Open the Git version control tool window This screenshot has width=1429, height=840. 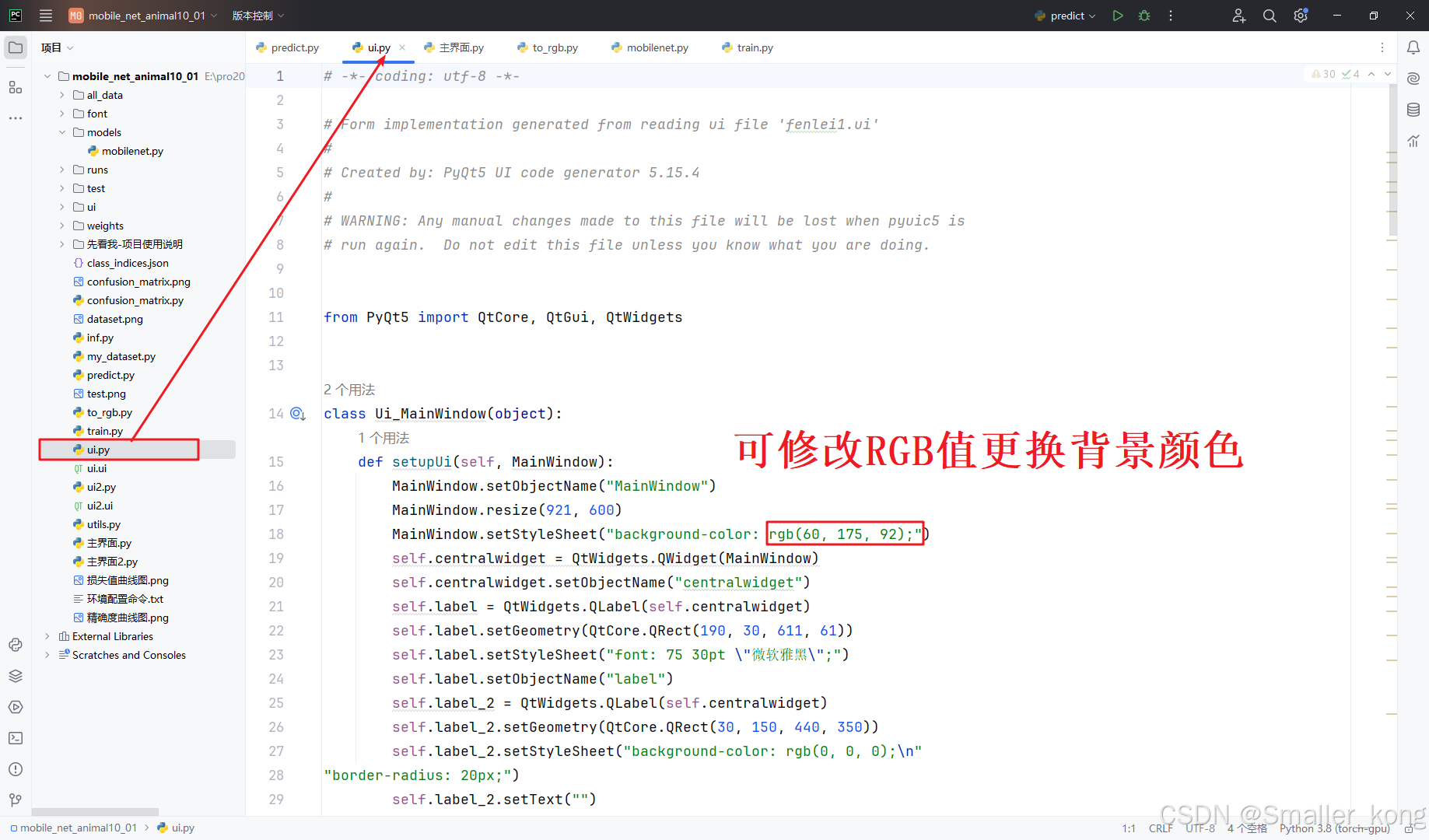[x=16, y=800]
